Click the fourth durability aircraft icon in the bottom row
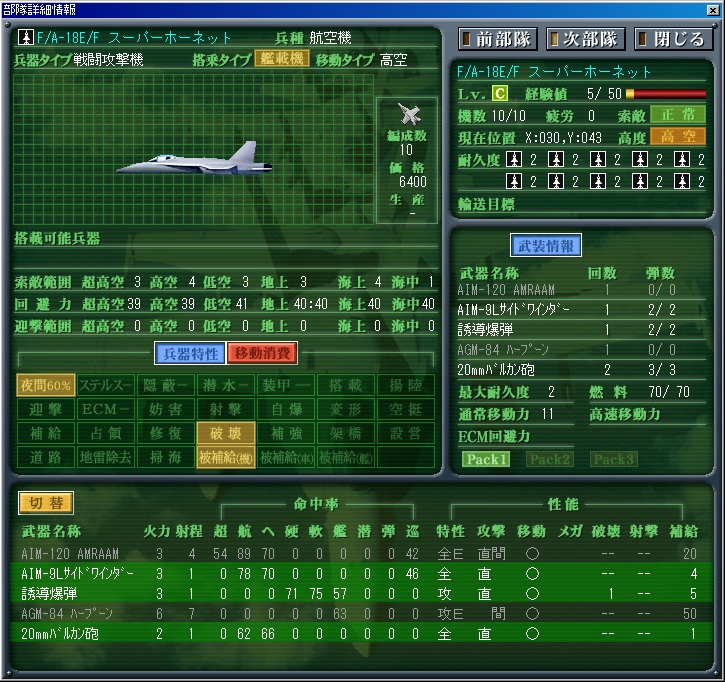 pyautogui.click(x=640, y=181)
